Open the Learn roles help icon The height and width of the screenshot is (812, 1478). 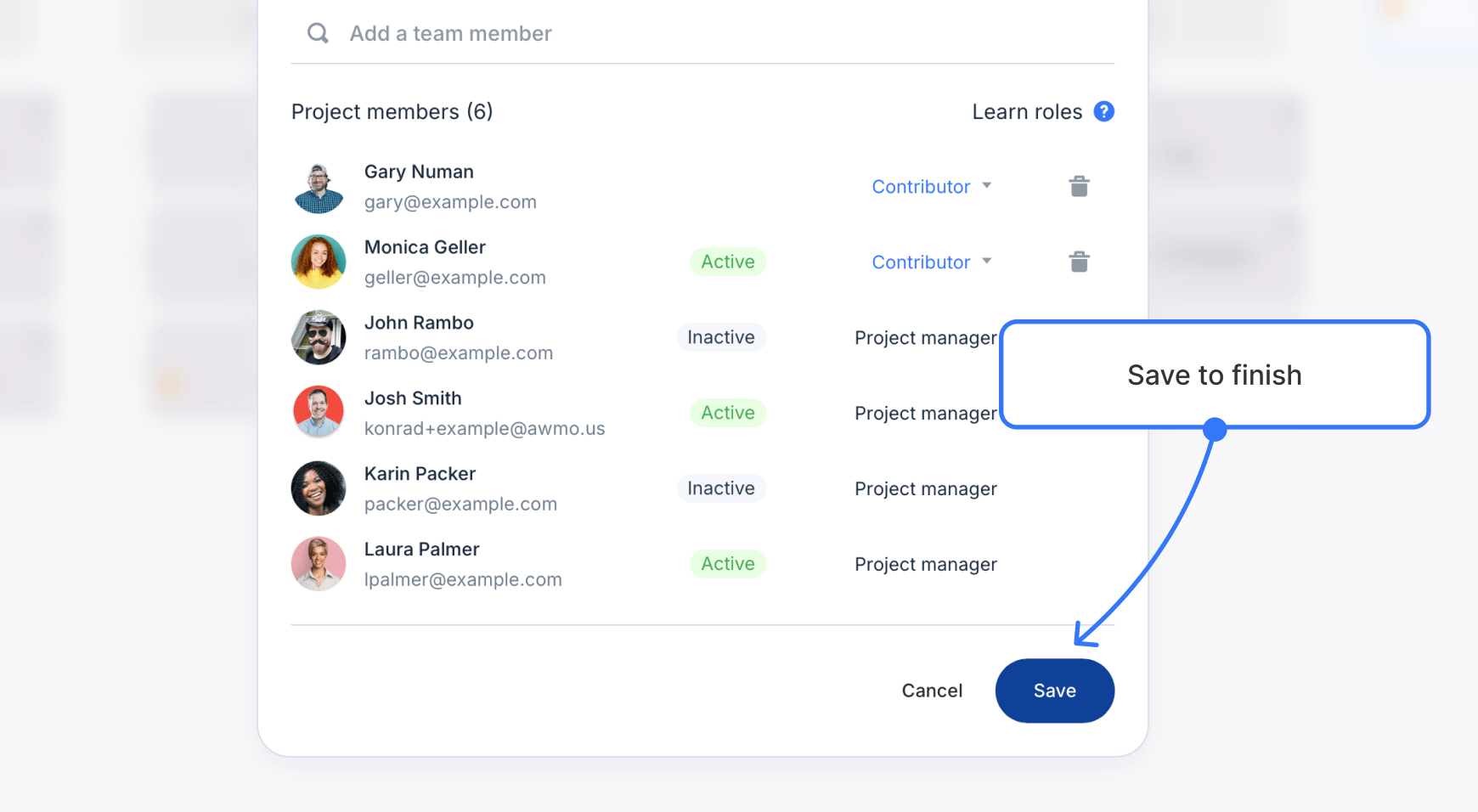tap(1103, 111)
